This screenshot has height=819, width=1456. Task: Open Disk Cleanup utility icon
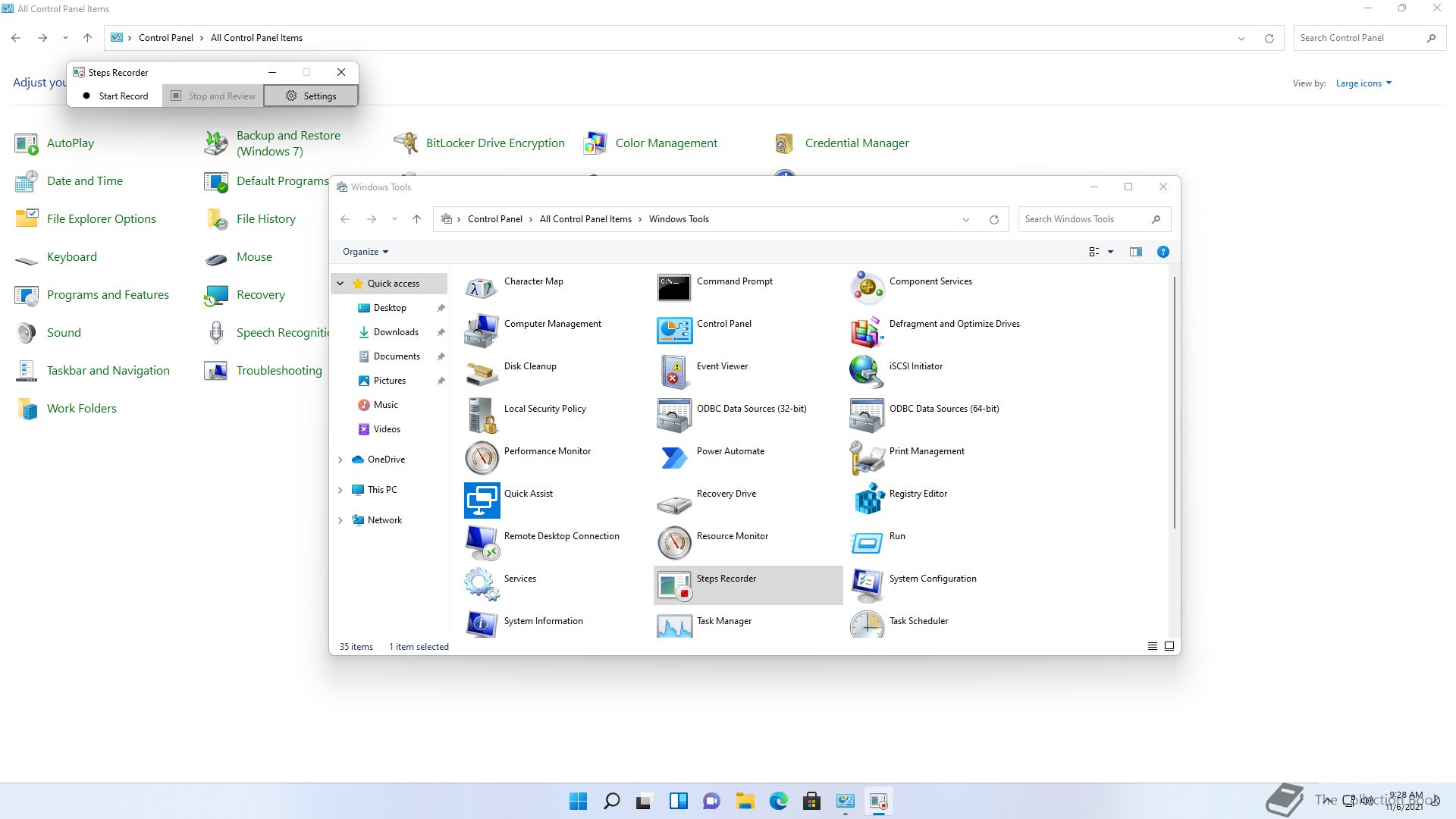pyautogui.click(x=482, y=372)
